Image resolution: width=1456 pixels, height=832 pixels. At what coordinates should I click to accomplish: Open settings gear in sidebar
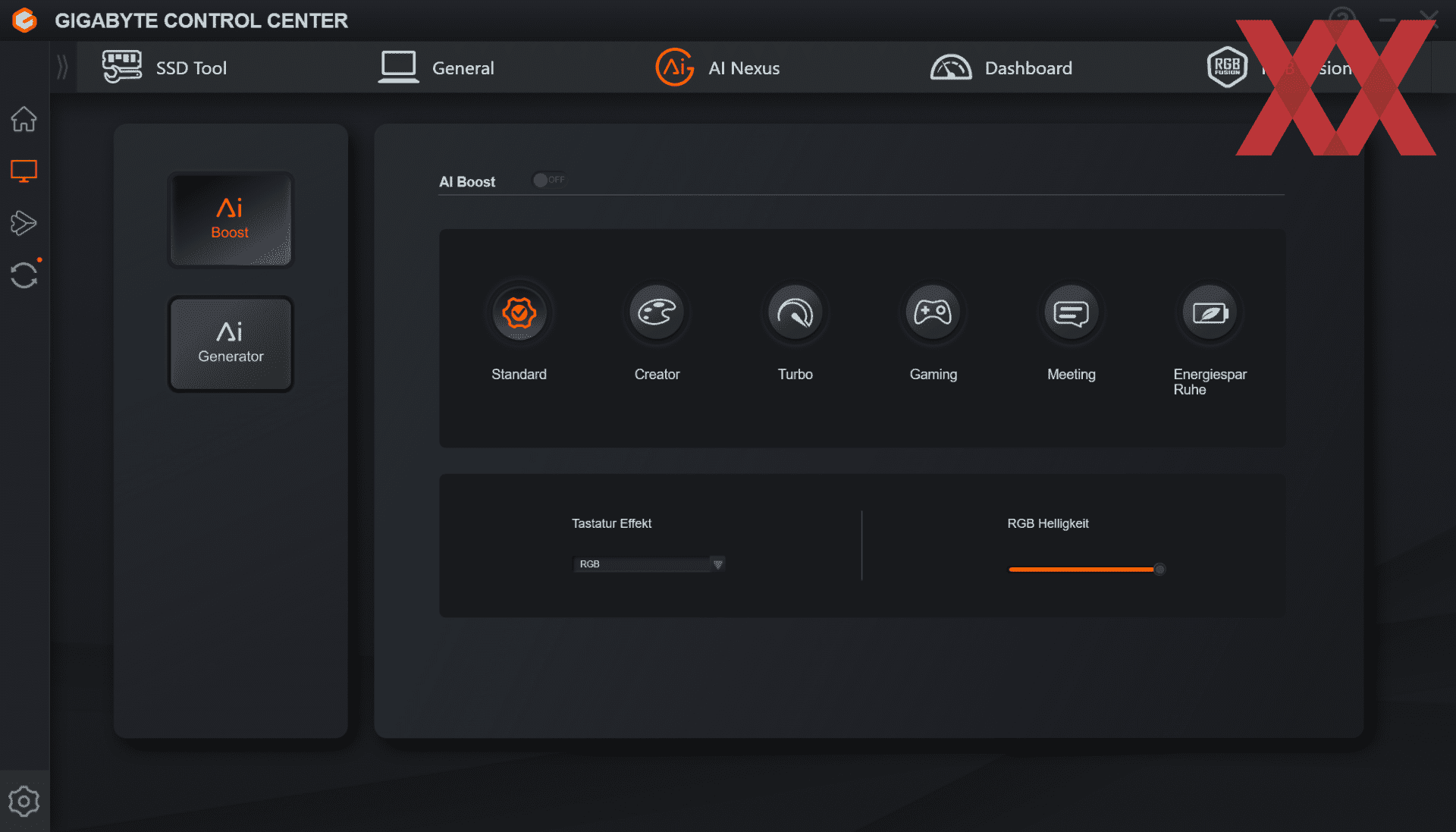pos(24,801)
